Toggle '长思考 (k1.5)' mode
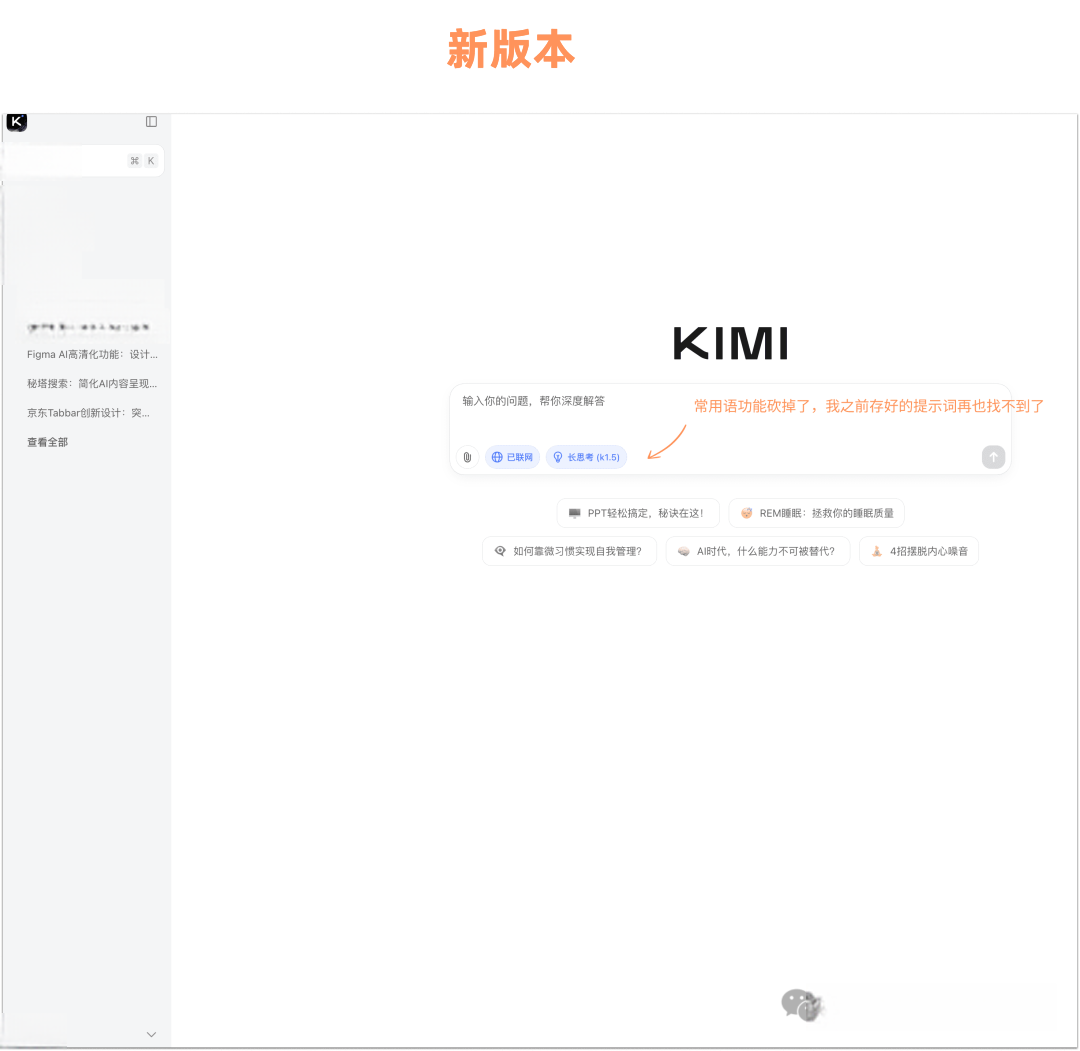The image size is (1080, 1051). point(587,457)
